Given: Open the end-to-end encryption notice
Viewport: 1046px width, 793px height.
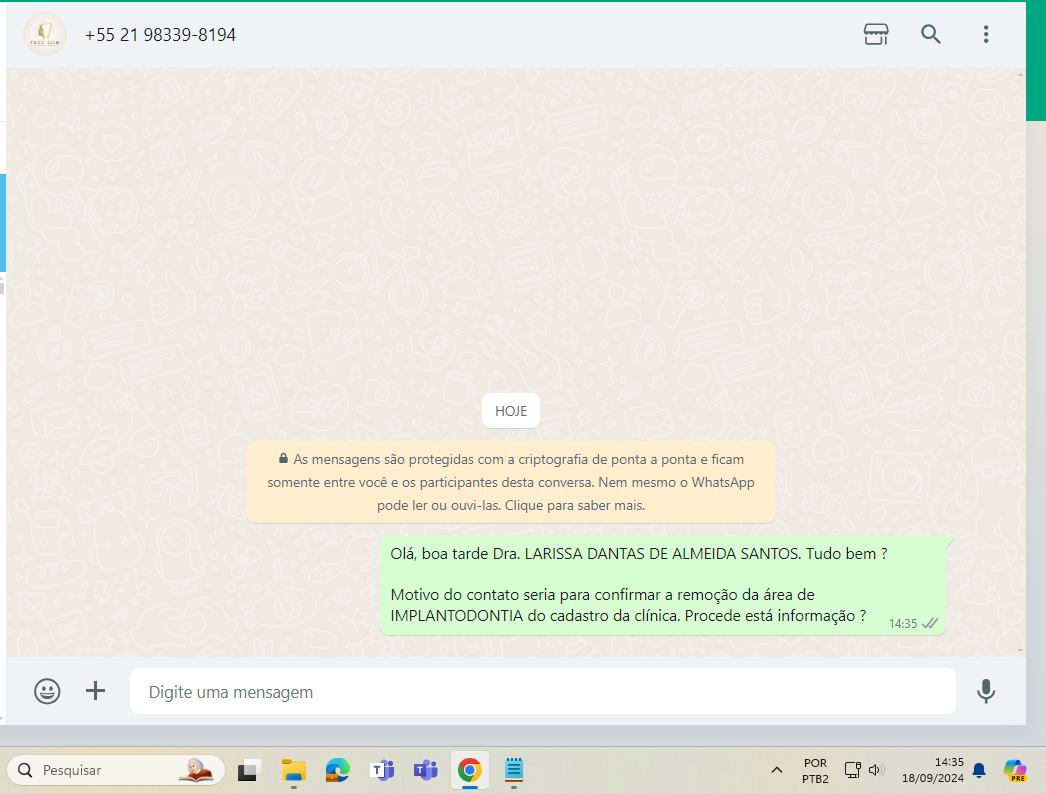Looking at the screenshot, I should click(x=511, y=482).
